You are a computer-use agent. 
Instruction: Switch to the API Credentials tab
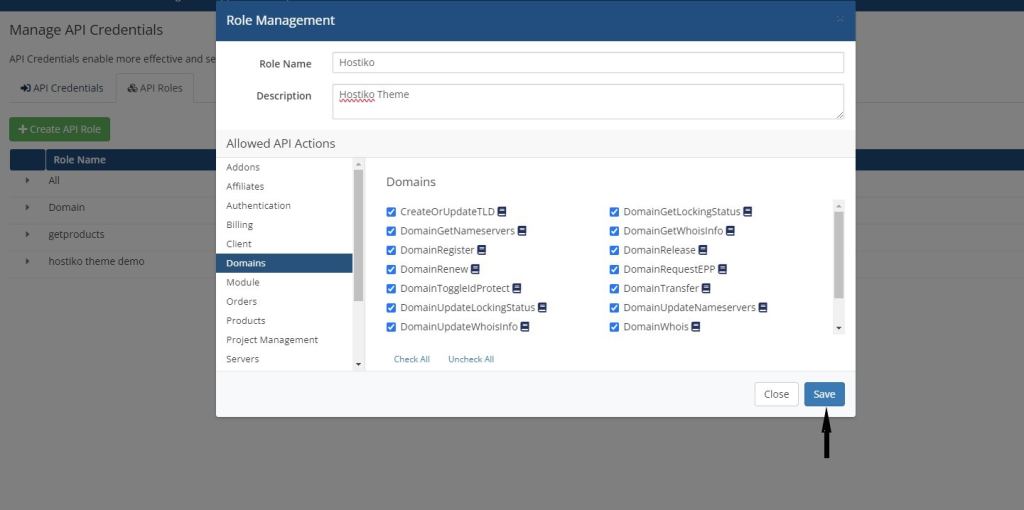pyautogui.click(x=62, y=88)
